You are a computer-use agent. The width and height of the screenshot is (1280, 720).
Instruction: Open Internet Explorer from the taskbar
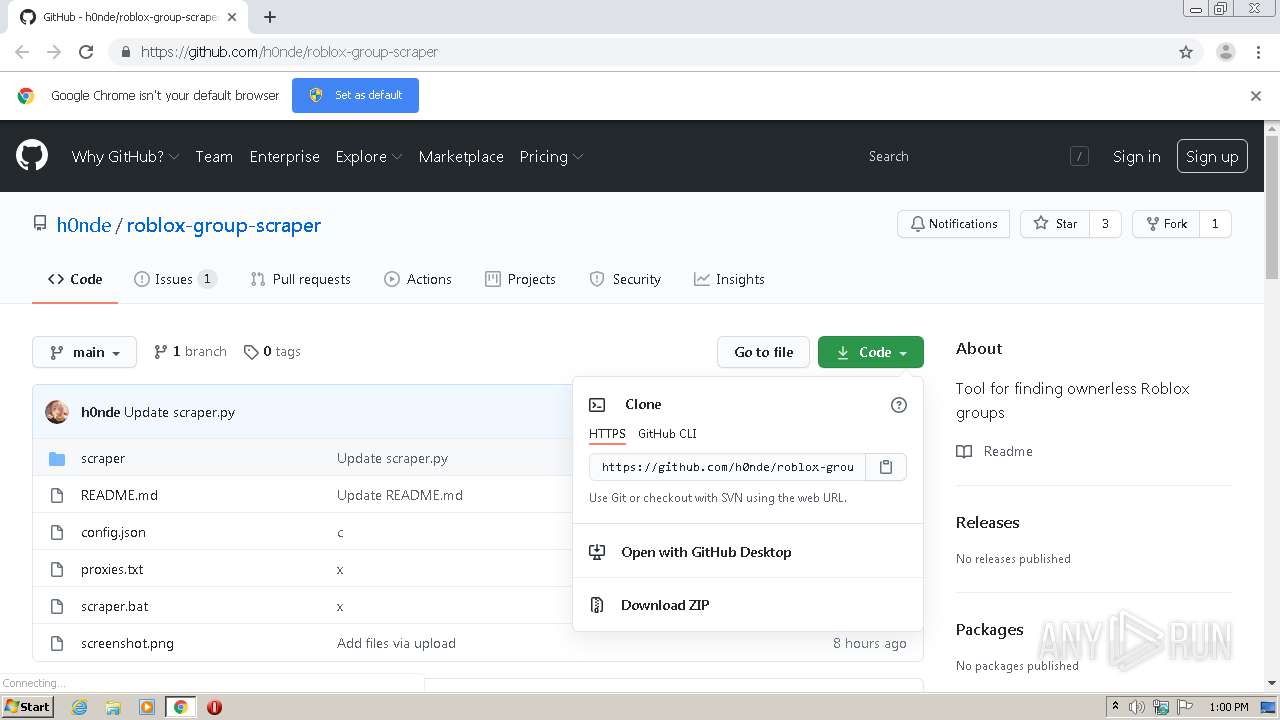click(x=79, y=707)
